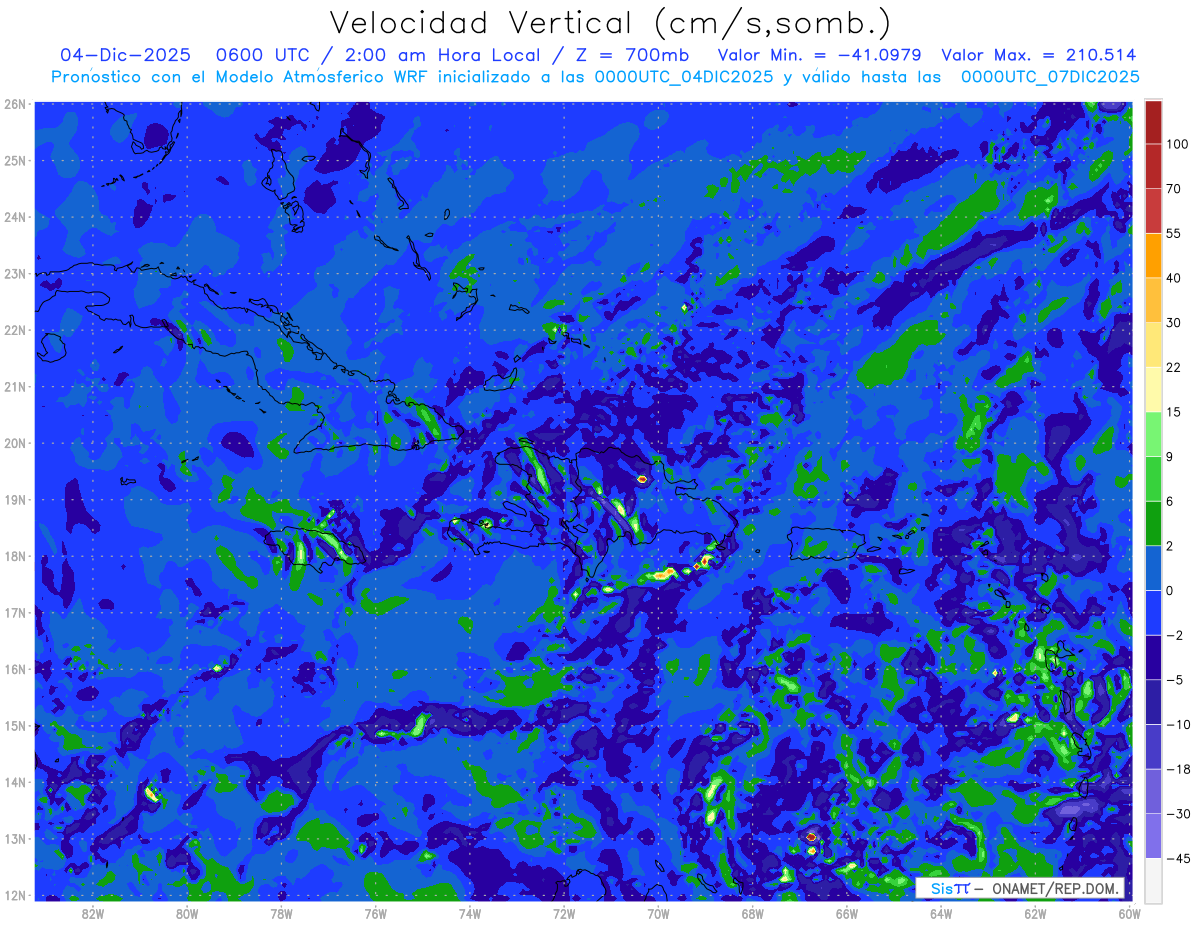This screenshot has width=1200, height=927.
Task: Click the 72W longitude label
Action: [564, 913]
